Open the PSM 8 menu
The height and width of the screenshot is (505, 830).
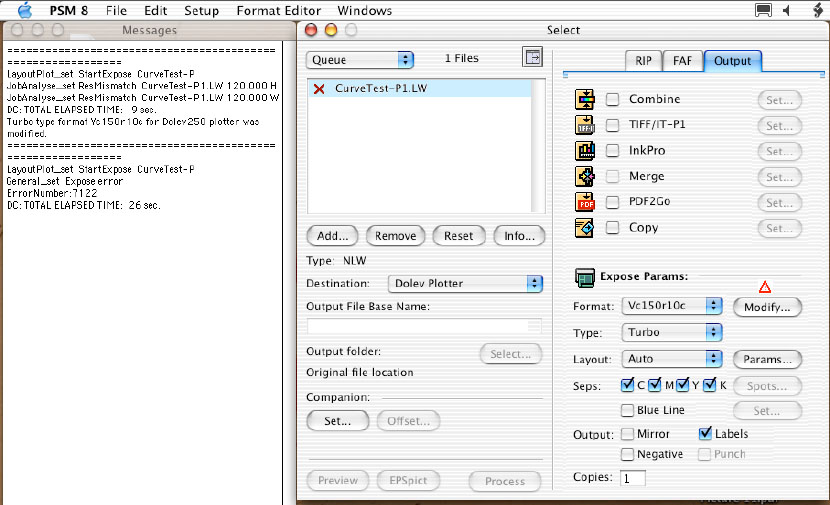point(69,11)
